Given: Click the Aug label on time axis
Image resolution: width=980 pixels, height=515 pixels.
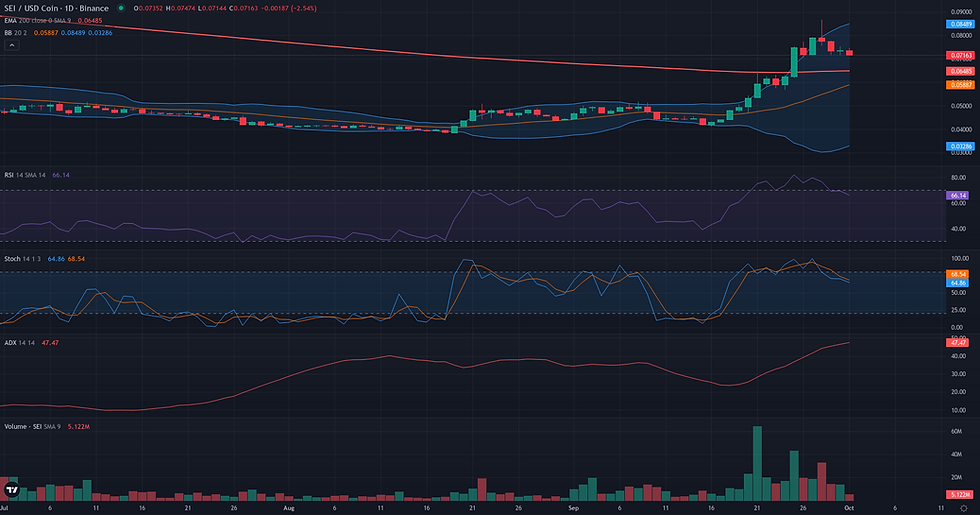Looking at the screenshot, I should (288, 508).
